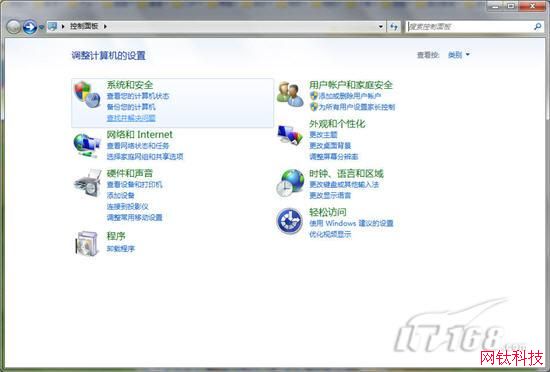Open the 系统和安全 category heading
The image size is (550, 372).
(129, 84)
